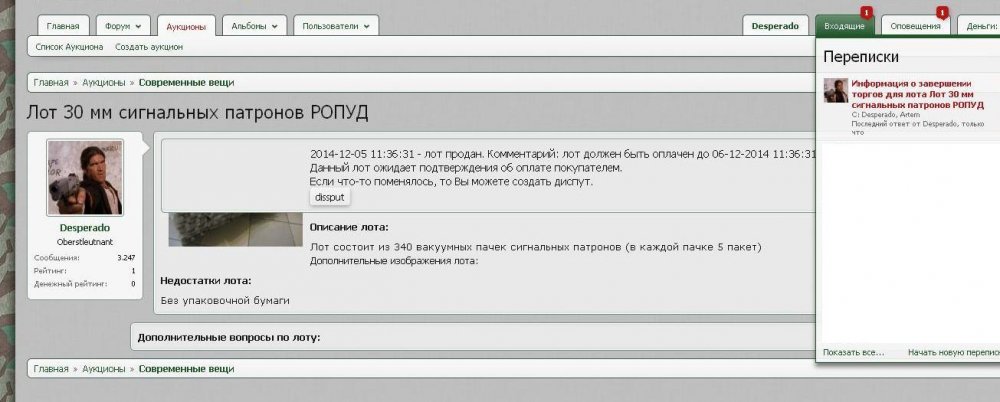Click the Недостатки лота label
1000x402 pixels.
point(205,281)
